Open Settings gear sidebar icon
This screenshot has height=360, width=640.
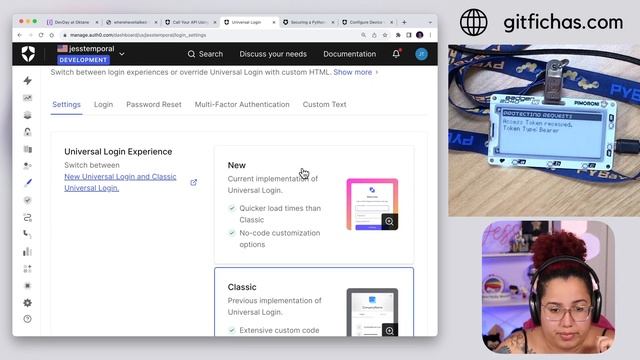[27, 302]
